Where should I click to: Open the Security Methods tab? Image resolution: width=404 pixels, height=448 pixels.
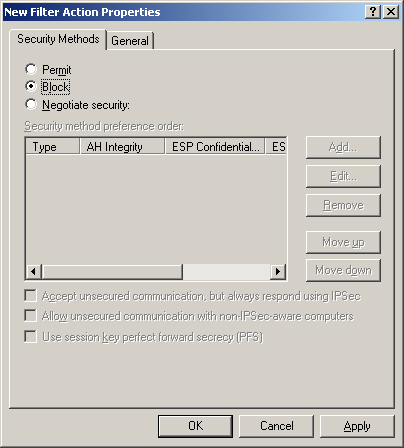pyautogui.click(x=58, y=39)
